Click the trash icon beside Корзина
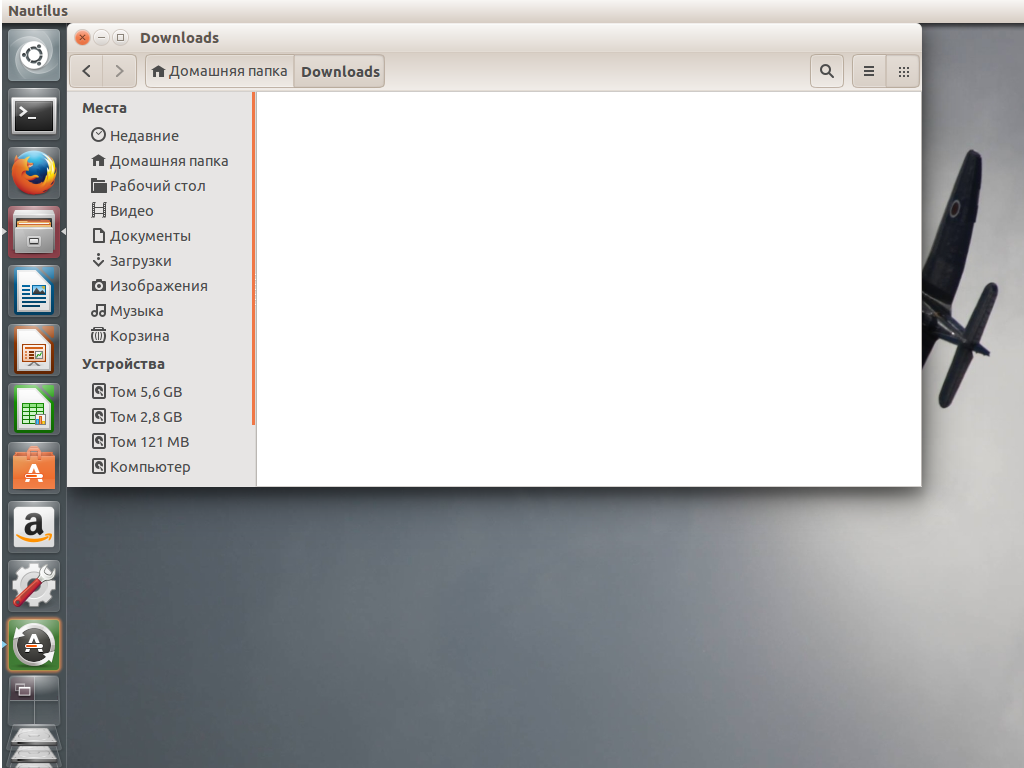This screenshot has height=768, width=1024. (99, 335)
